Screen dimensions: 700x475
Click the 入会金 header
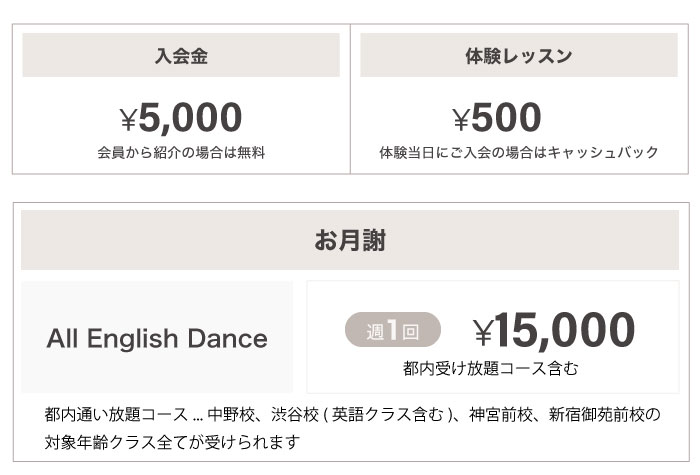(x=181, y=55)
